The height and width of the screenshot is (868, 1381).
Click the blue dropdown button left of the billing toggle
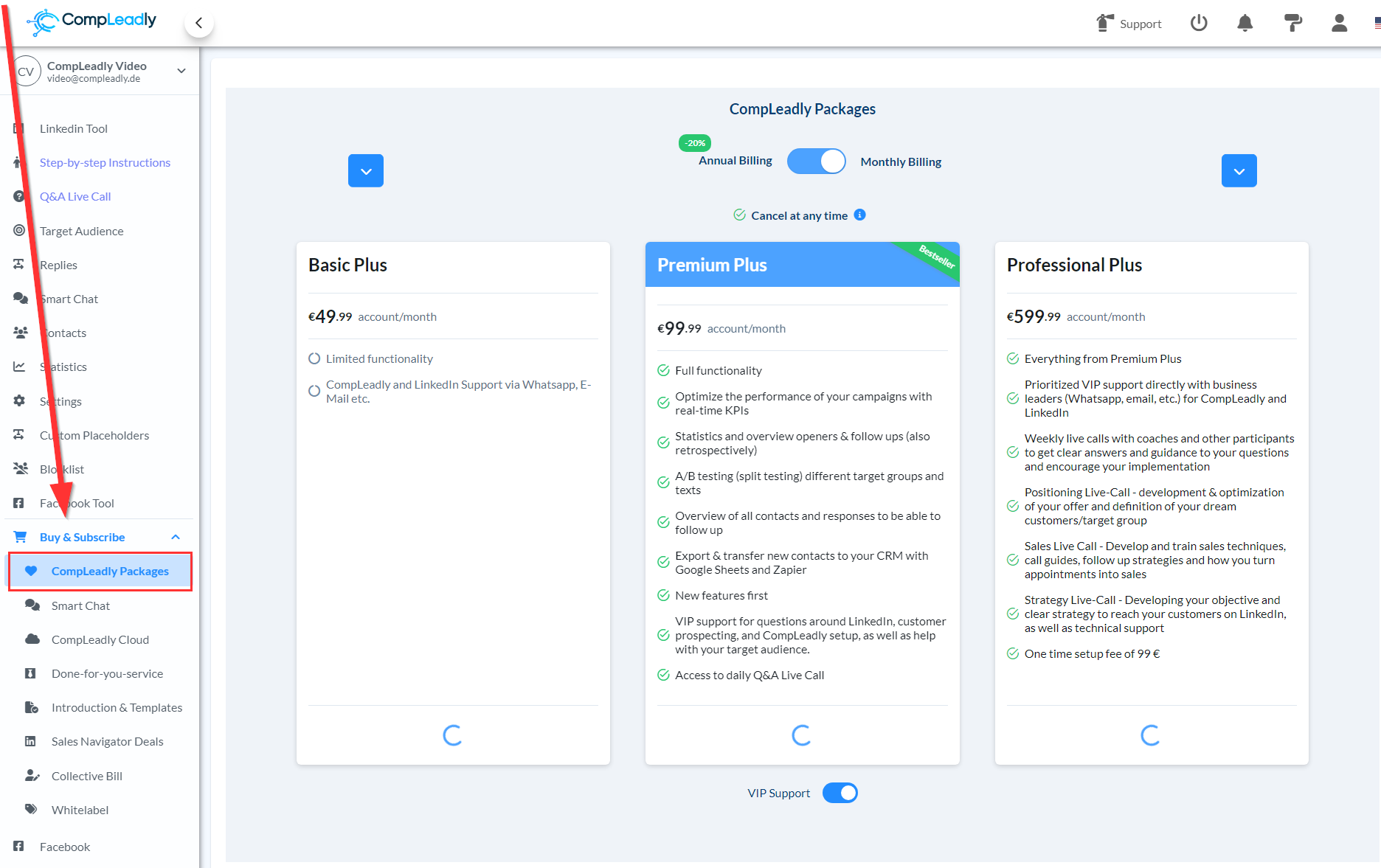(366, 170)
